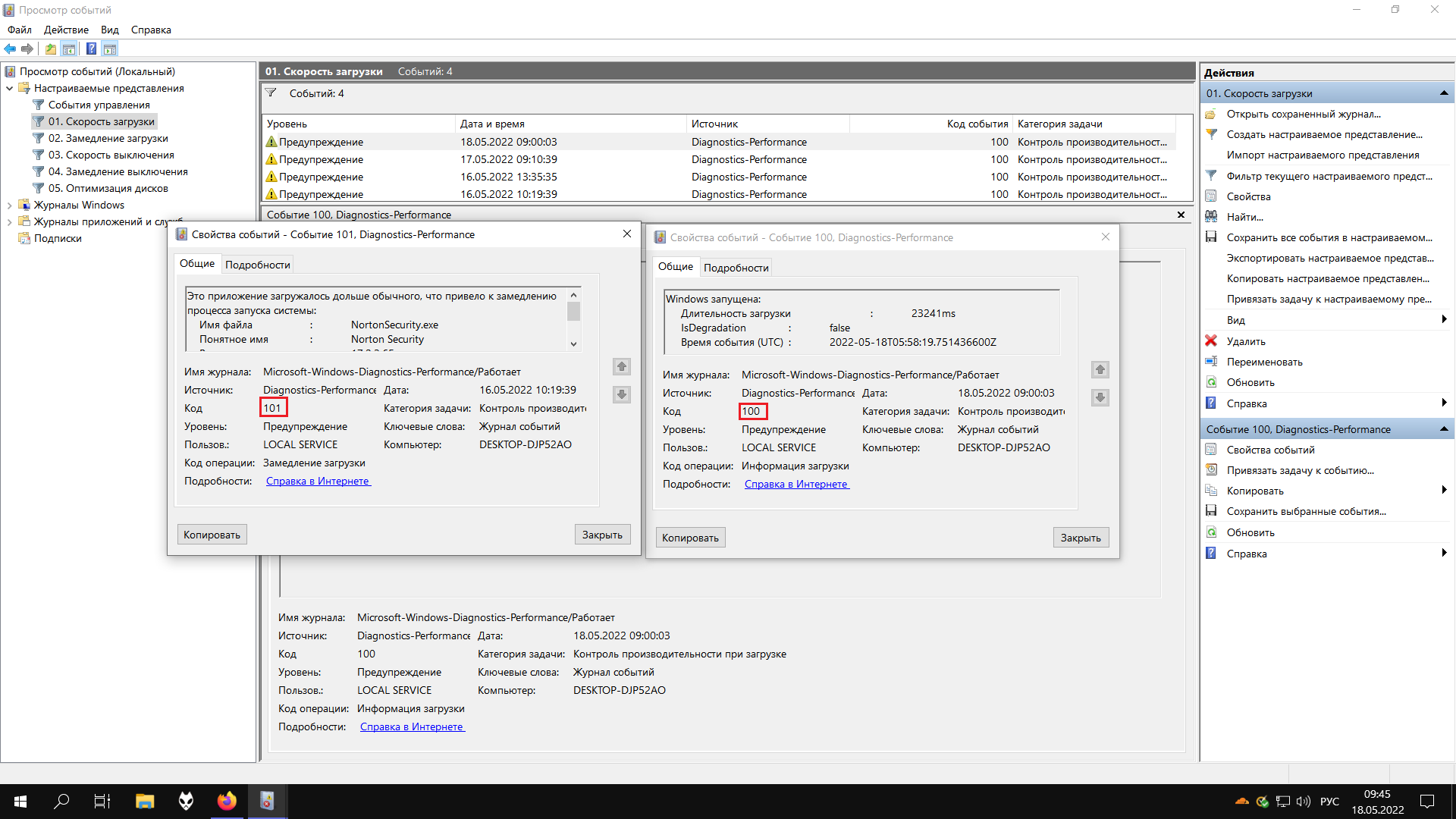Select '03. Скорость выключения' in the tree
Viewport: 1456px width, 819px height.
click(x=111, y=155)
